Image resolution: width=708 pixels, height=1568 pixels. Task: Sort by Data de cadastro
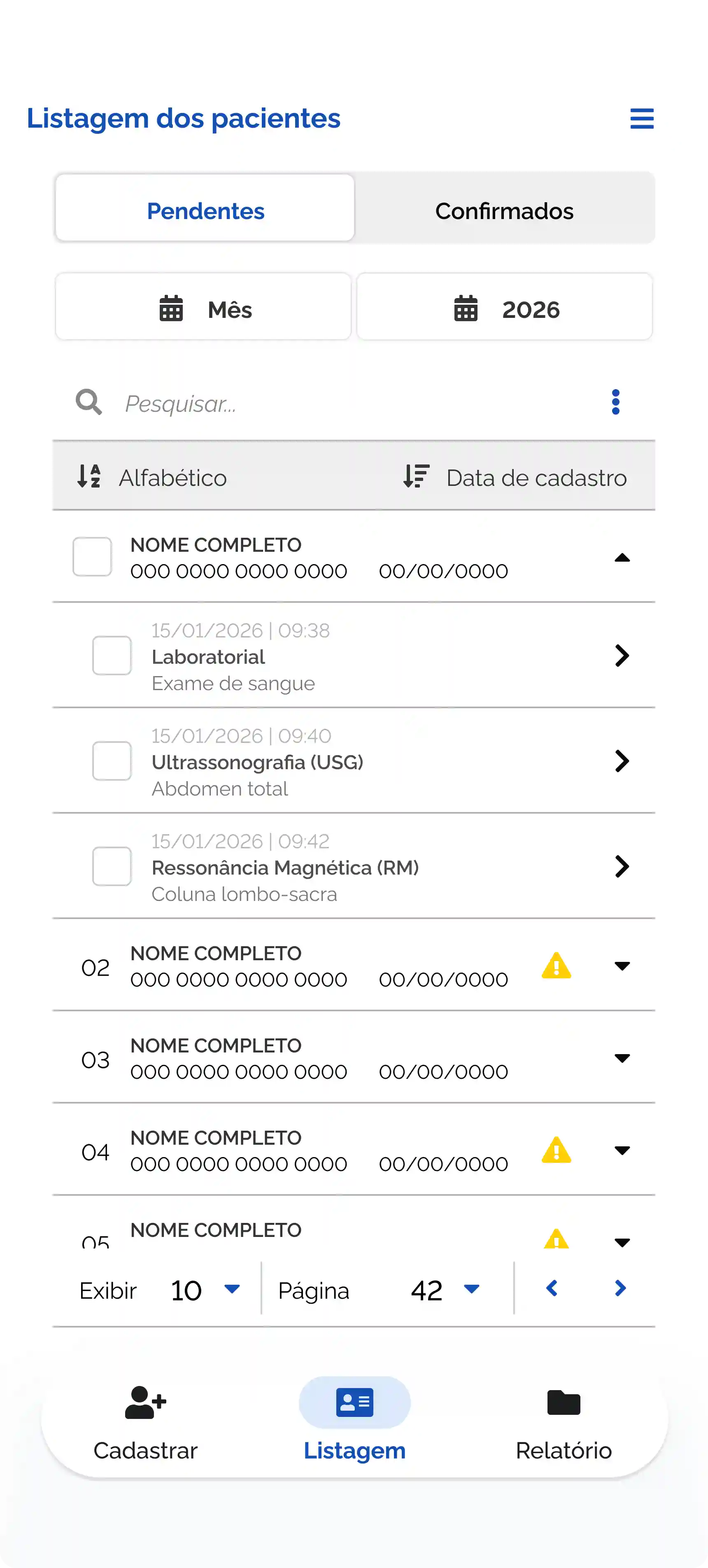click(515, 478)
